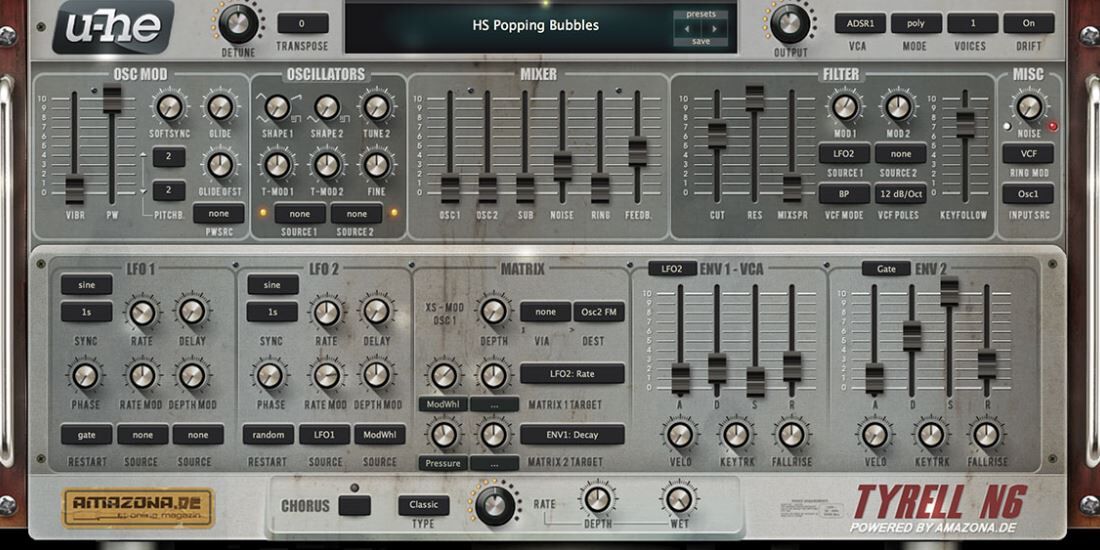Toggle the Chorus on/off button
Screen dimensions: 1100x550
pos(354,505)
